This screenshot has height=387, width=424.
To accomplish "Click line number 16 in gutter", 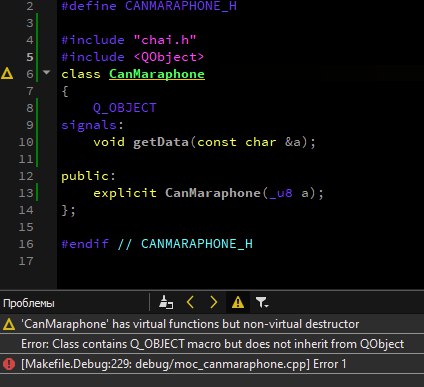I will (x=26, y=244).
